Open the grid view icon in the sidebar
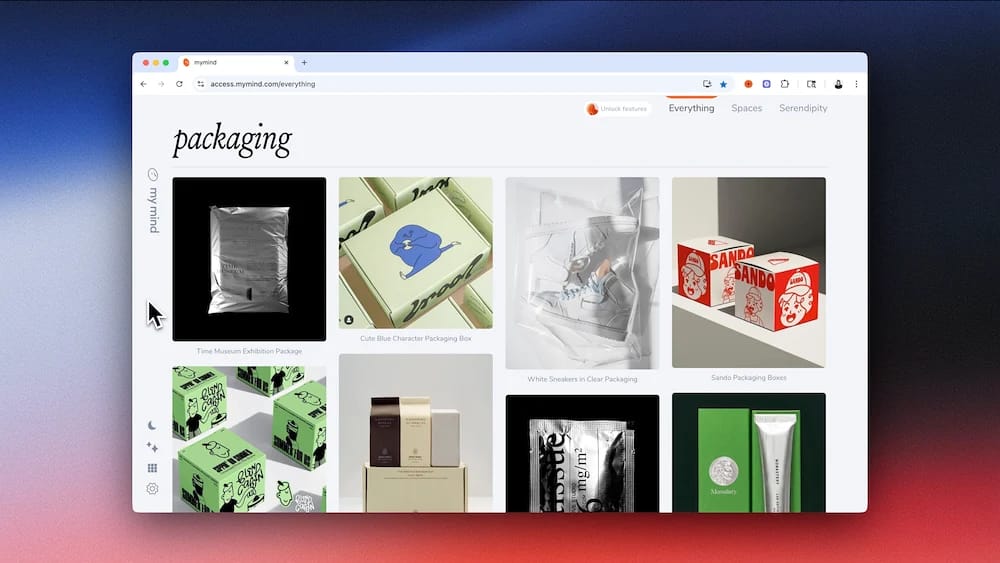1000x563 pixels. point(152,468)
